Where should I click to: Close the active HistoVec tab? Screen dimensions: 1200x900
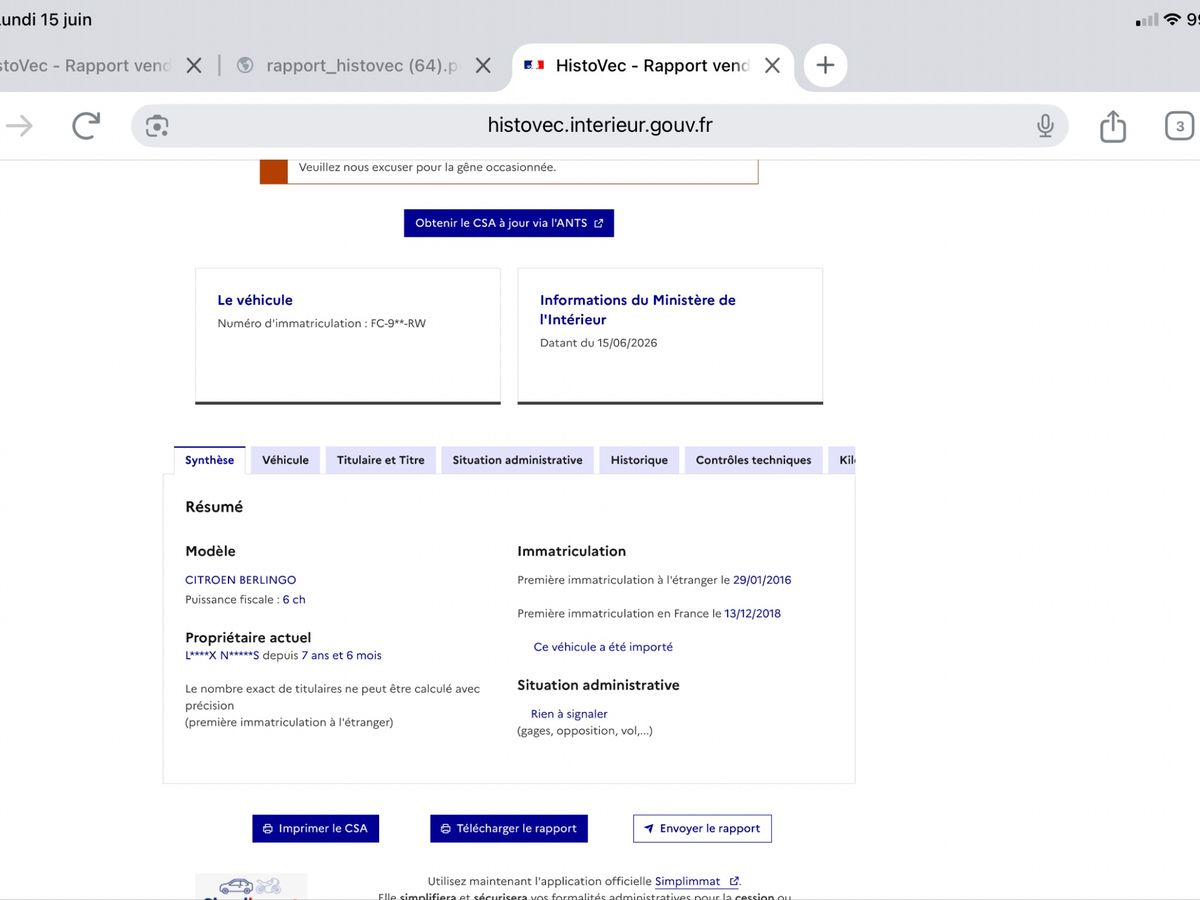[772, 66]
